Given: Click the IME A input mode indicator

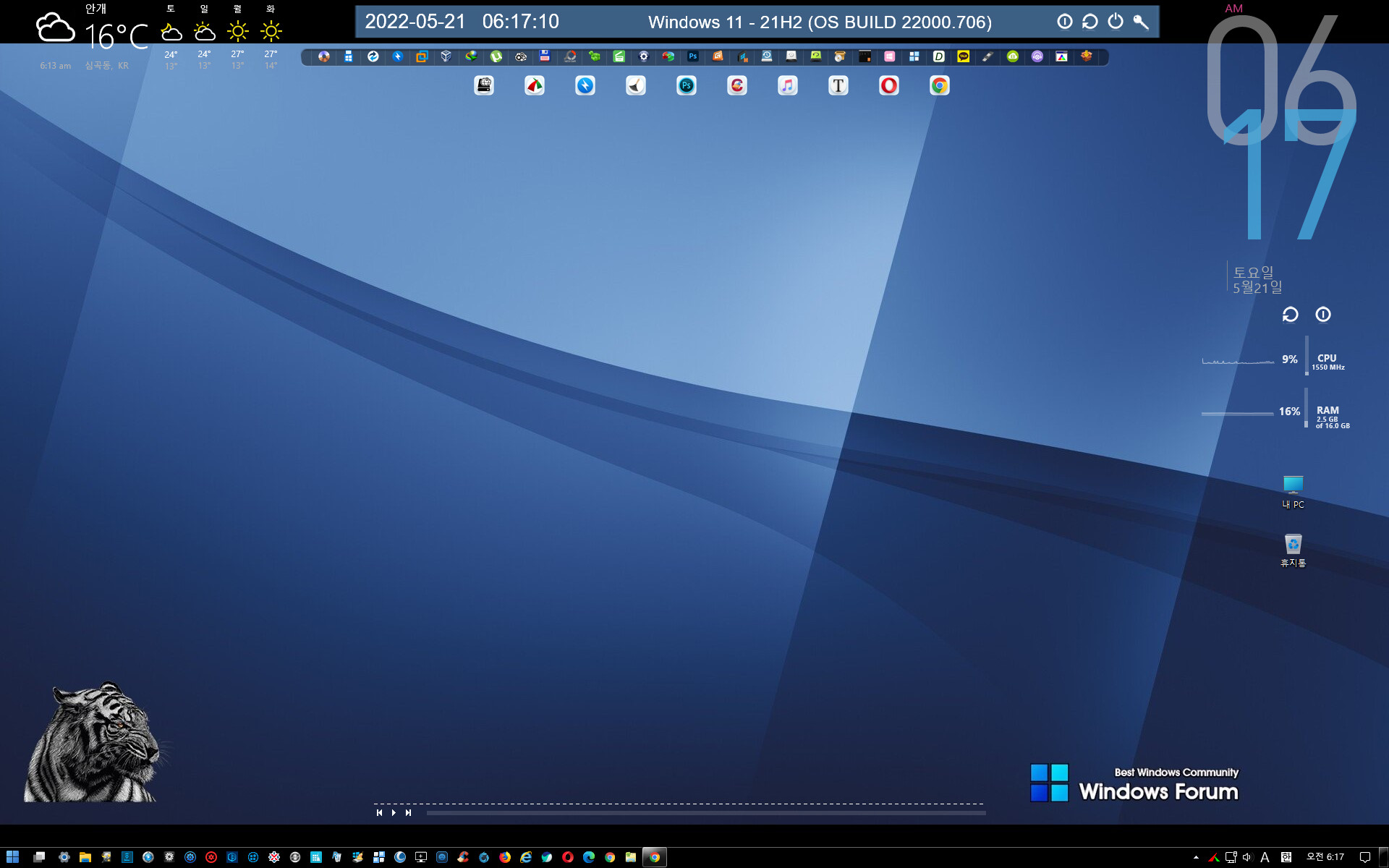Looking at the screenshot, I should pyautogui.click(x=1265, y=857).
